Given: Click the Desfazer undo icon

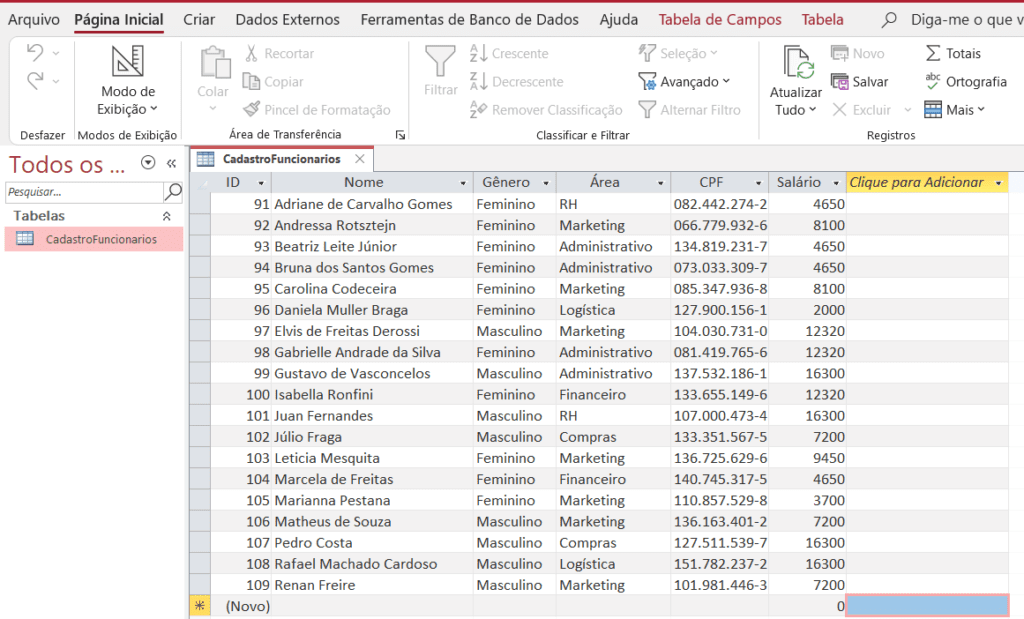Looking at the screenshot, I should click(x=30, y=52).
